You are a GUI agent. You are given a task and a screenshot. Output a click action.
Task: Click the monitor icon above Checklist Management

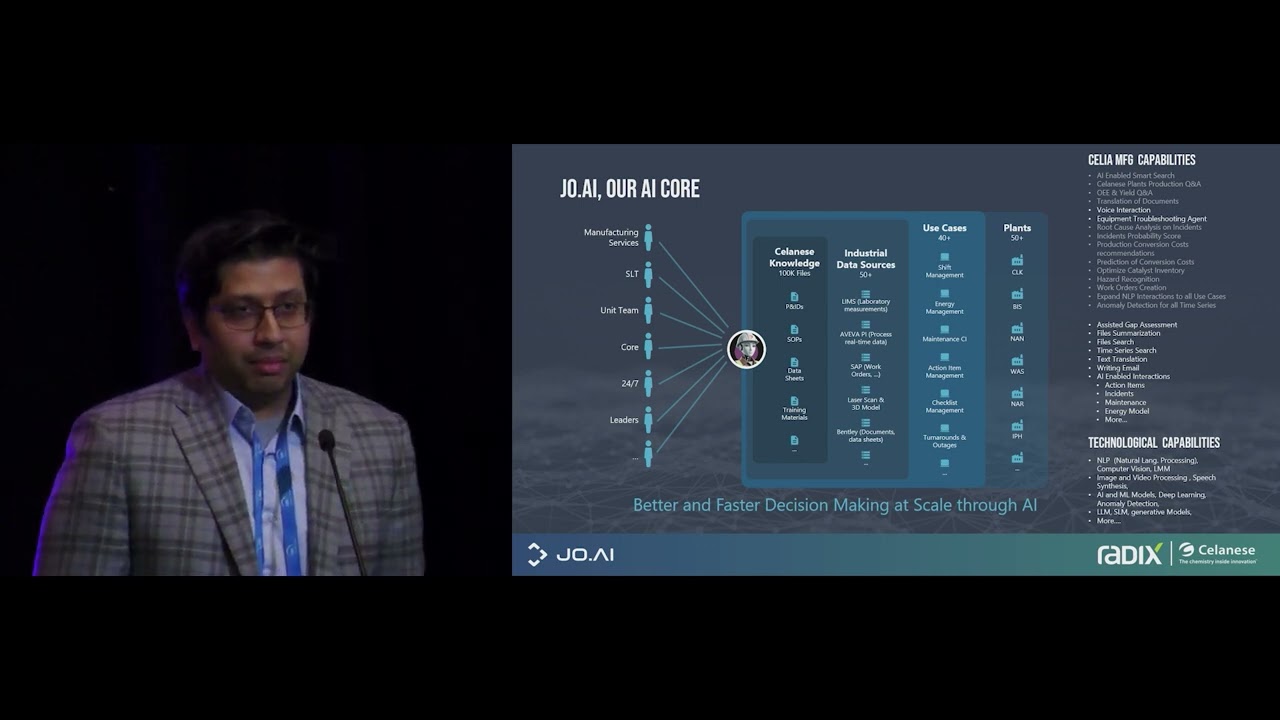tap(944, 393)
